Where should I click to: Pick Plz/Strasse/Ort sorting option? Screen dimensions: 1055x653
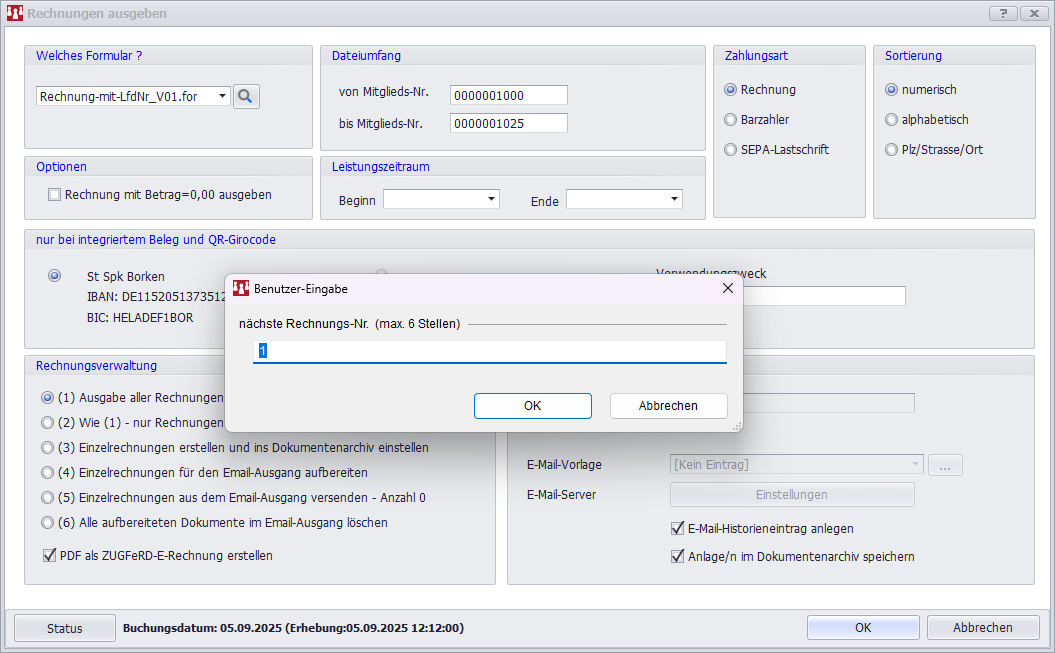coord(891,150)
